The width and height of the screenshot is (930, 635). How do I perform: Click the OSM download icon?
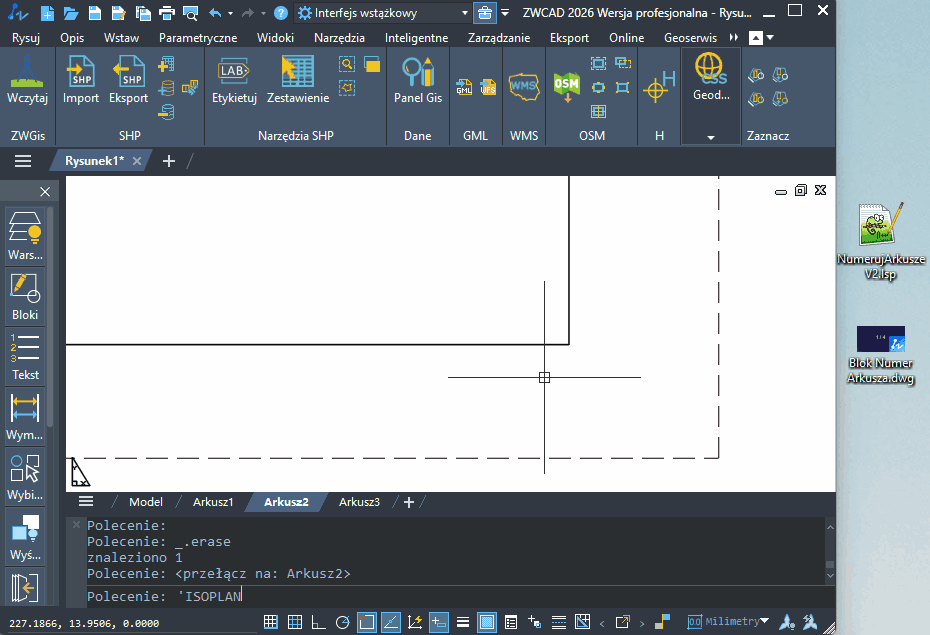pyautogui.click(x=567, y=88)
